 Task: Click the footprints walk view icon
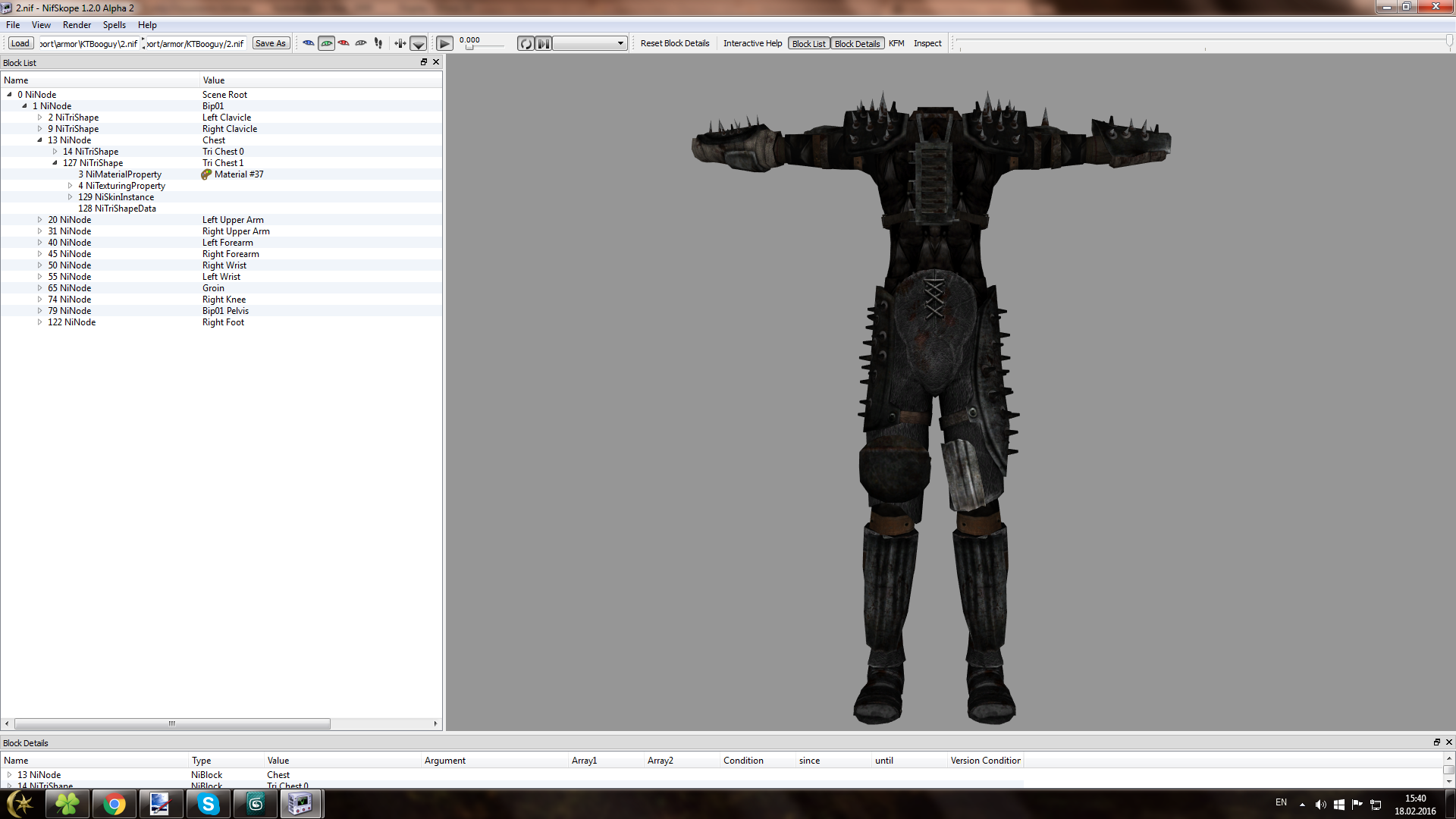point(378,43)
